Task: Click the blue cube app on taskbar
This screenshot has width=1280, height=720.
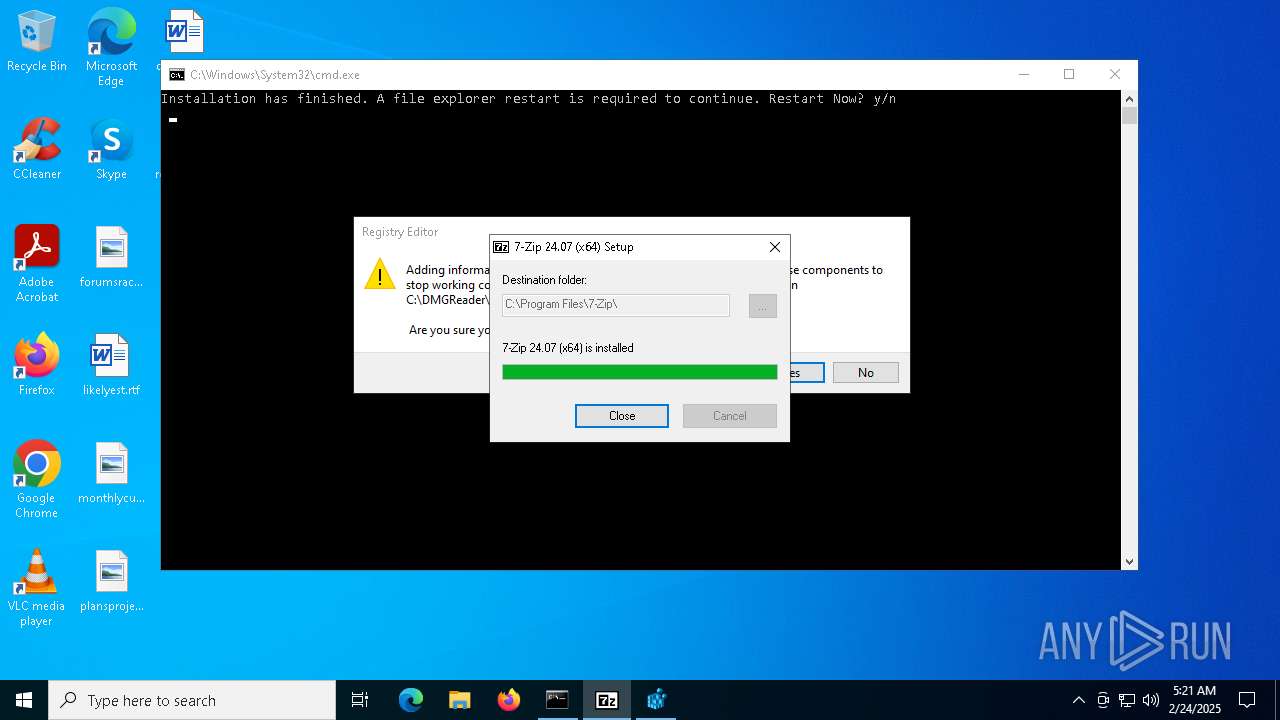Action: (656, 700)
